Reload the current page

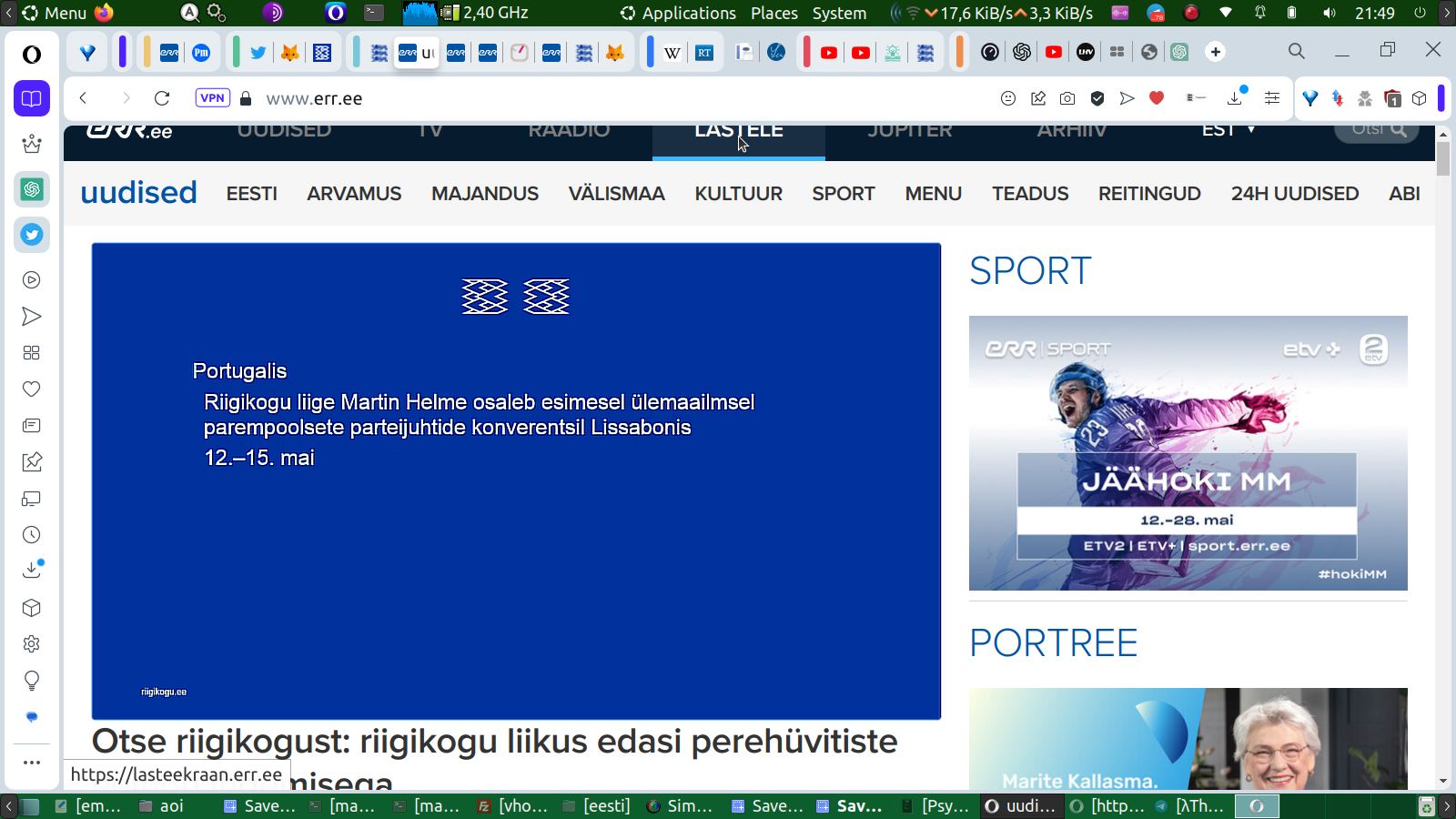tap(162, 98)
